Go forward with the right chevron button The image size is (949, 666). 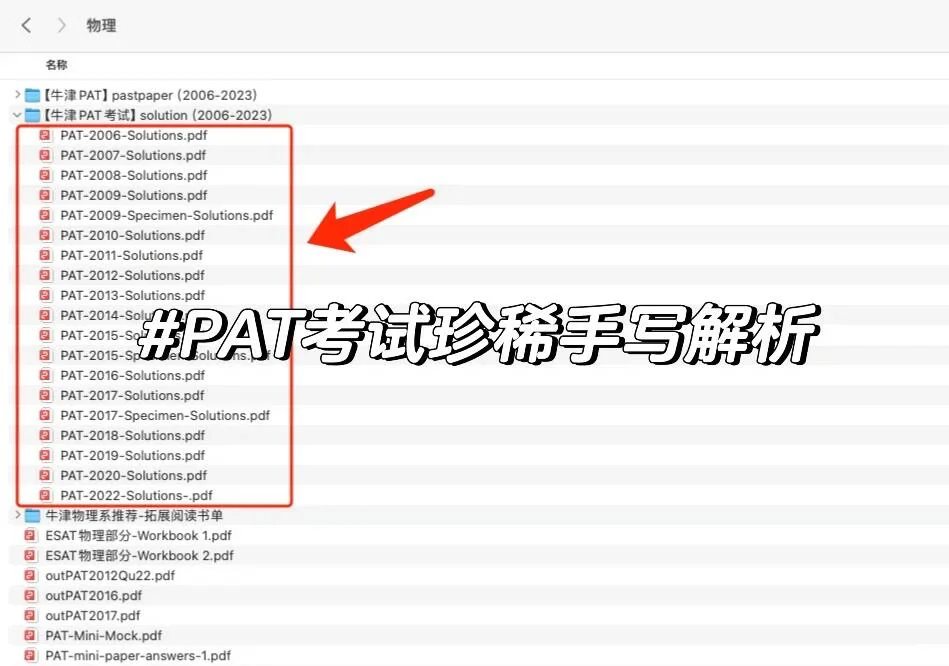[61, 25]
